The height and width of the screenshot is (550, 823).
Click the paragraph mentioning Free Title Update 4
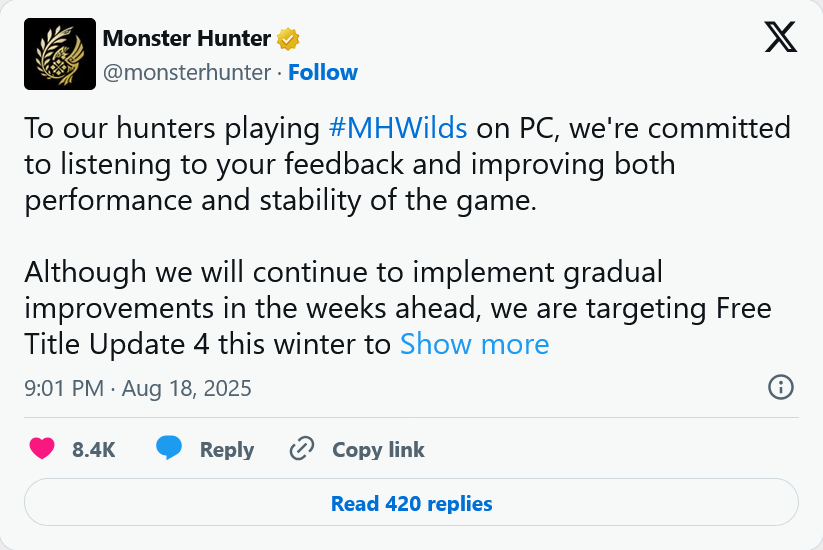[398, 308]
